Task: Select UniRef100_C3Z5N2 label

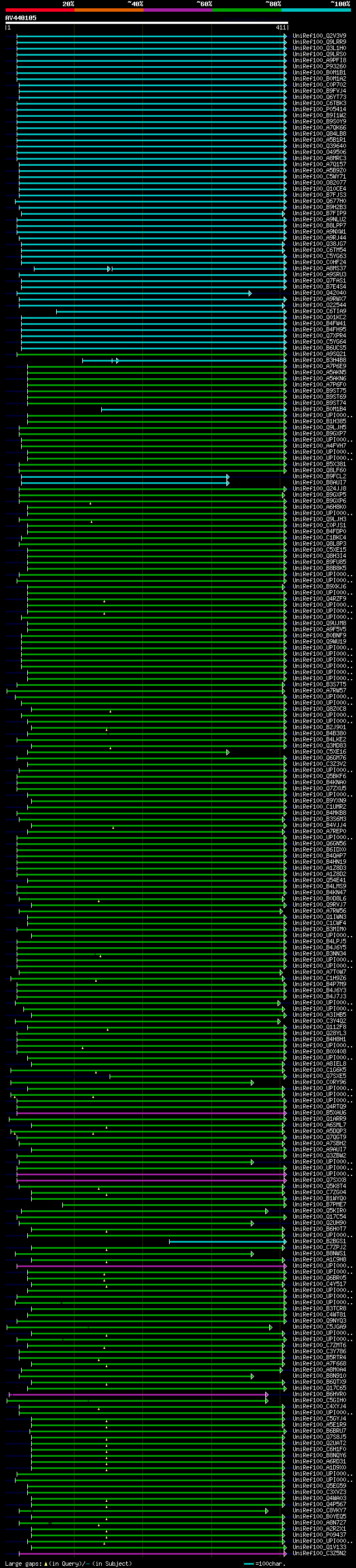Action: coord(319,1554)
